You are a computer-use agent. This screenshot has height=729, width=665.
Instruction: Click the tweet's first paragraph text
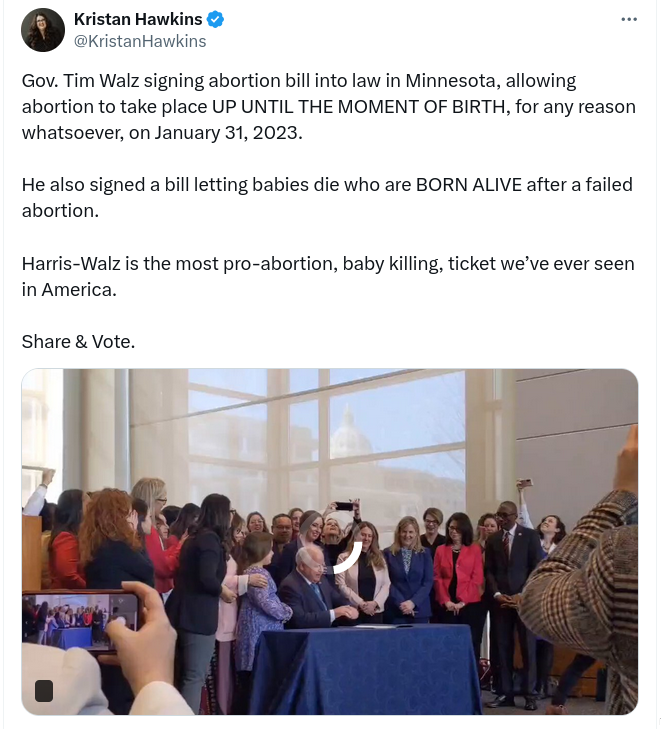tap(328, 106)
